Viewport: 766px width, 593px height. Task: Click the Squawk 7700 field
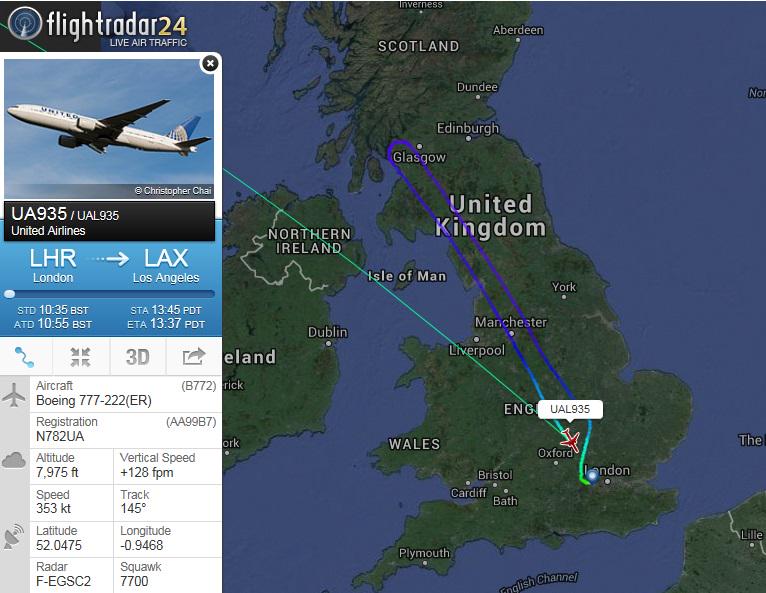[168, 574]
